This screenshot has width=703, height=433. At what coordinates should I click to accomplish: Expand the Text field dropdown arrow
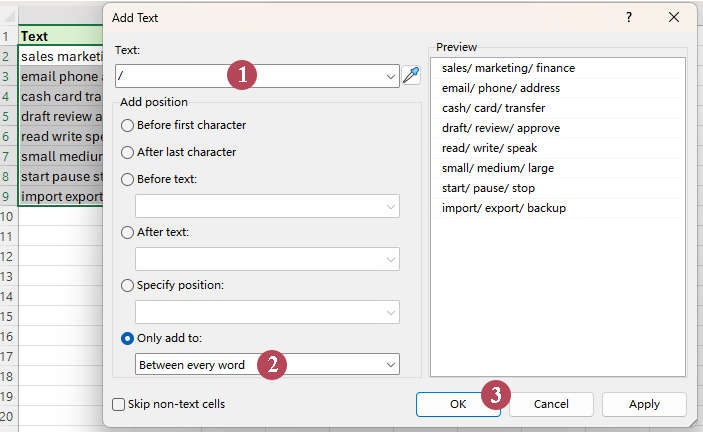click(391, 76)
